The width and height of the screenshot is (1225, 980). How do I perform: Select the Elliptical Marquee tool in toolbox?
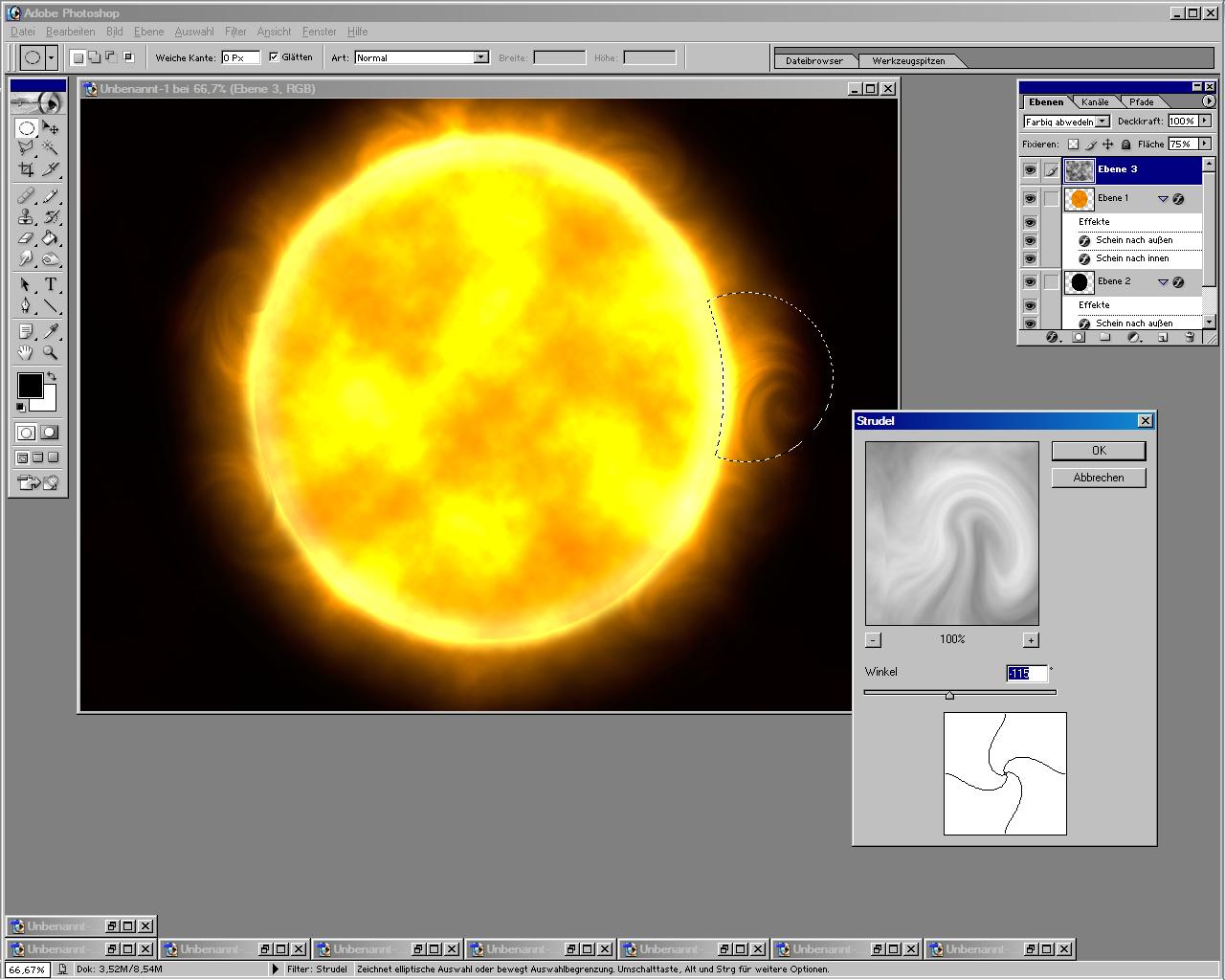coord(27,127)
